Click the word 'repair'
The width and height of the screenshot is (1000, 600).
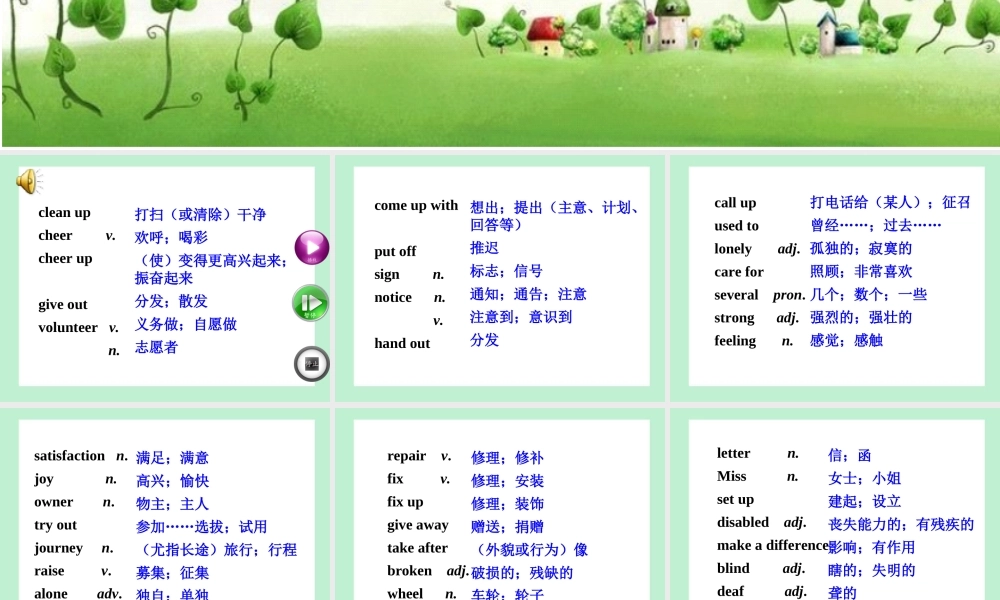[406, 457]
